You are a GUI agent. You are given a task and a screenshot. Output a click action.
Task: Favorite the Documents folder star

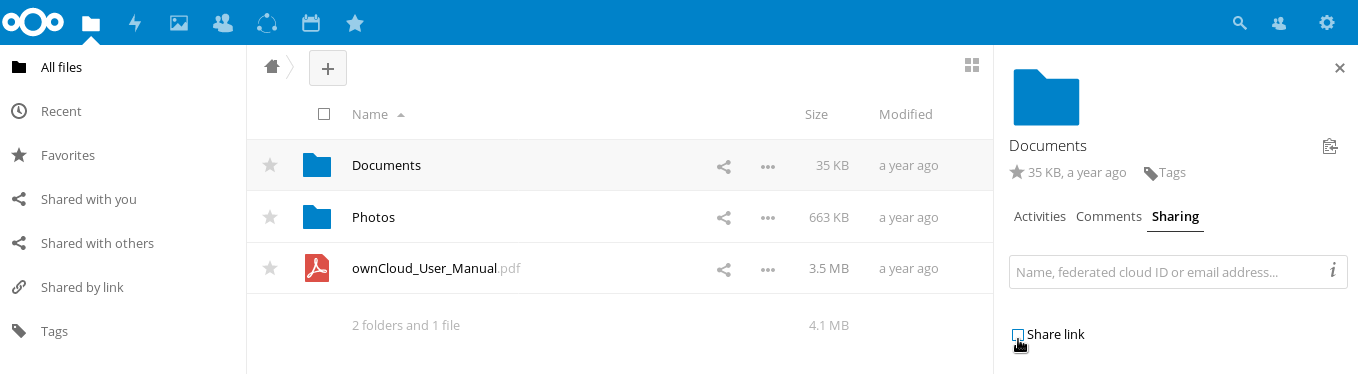point(269,165)
